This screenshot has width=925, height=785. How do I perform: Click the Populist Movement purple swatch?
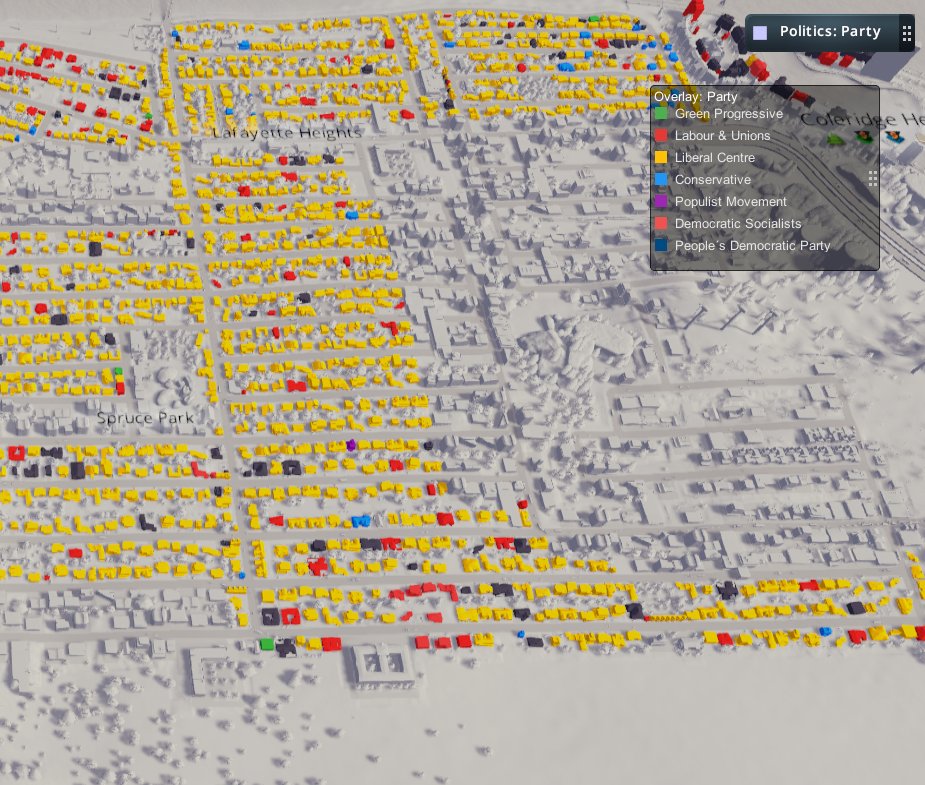[661, 201]
